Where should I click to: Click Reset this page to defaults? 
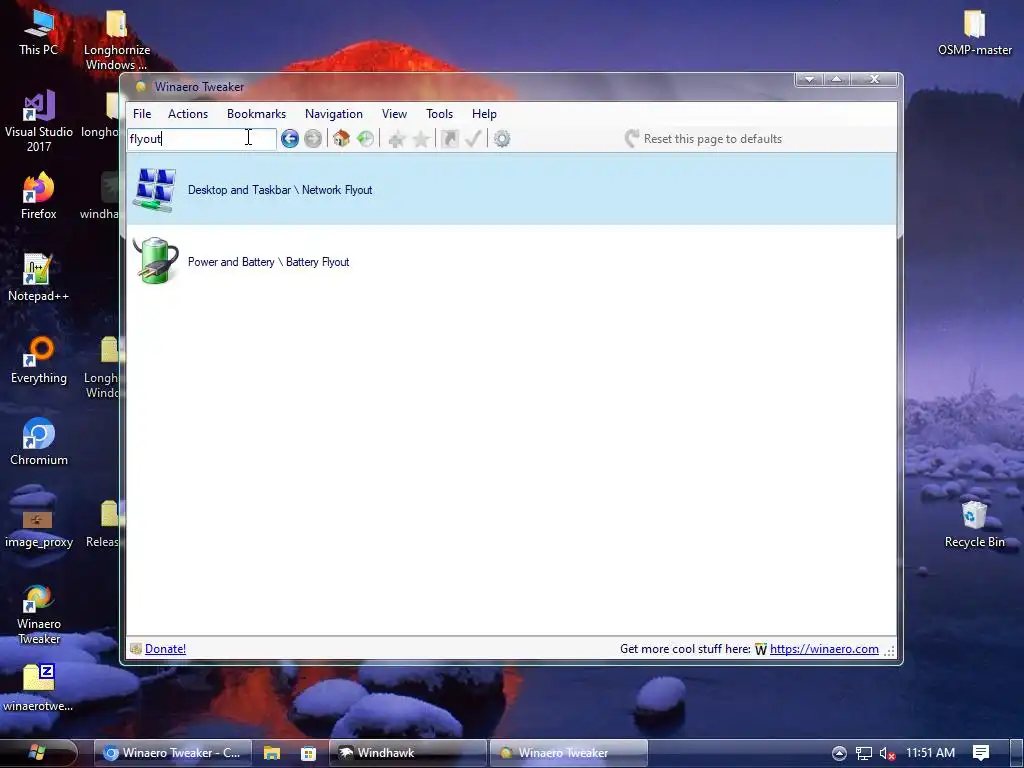pos(703,138)
